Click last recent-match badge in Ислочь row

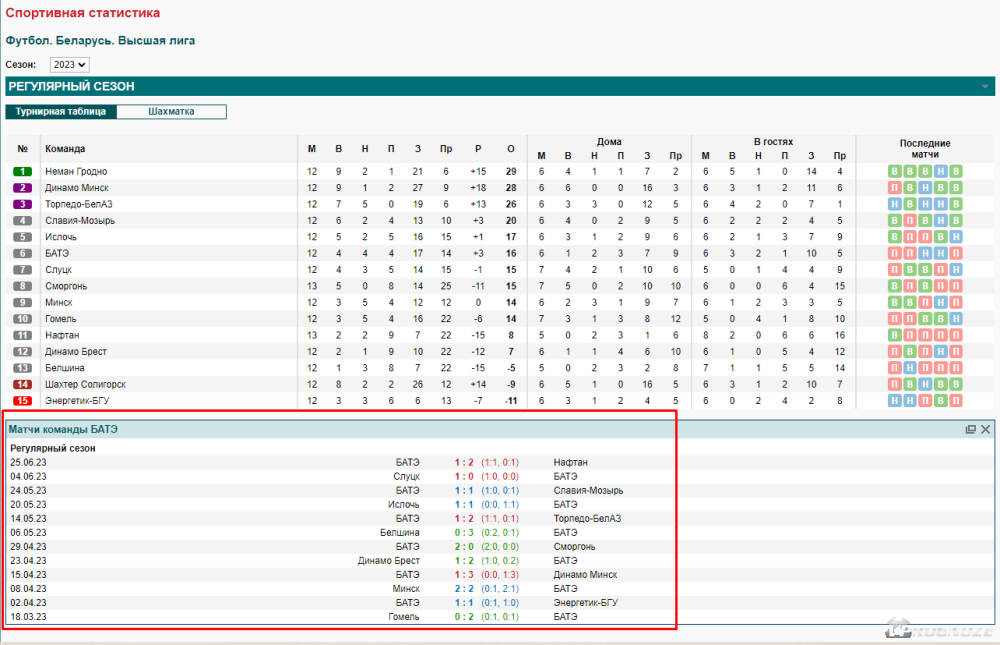[x=956, y=237]
